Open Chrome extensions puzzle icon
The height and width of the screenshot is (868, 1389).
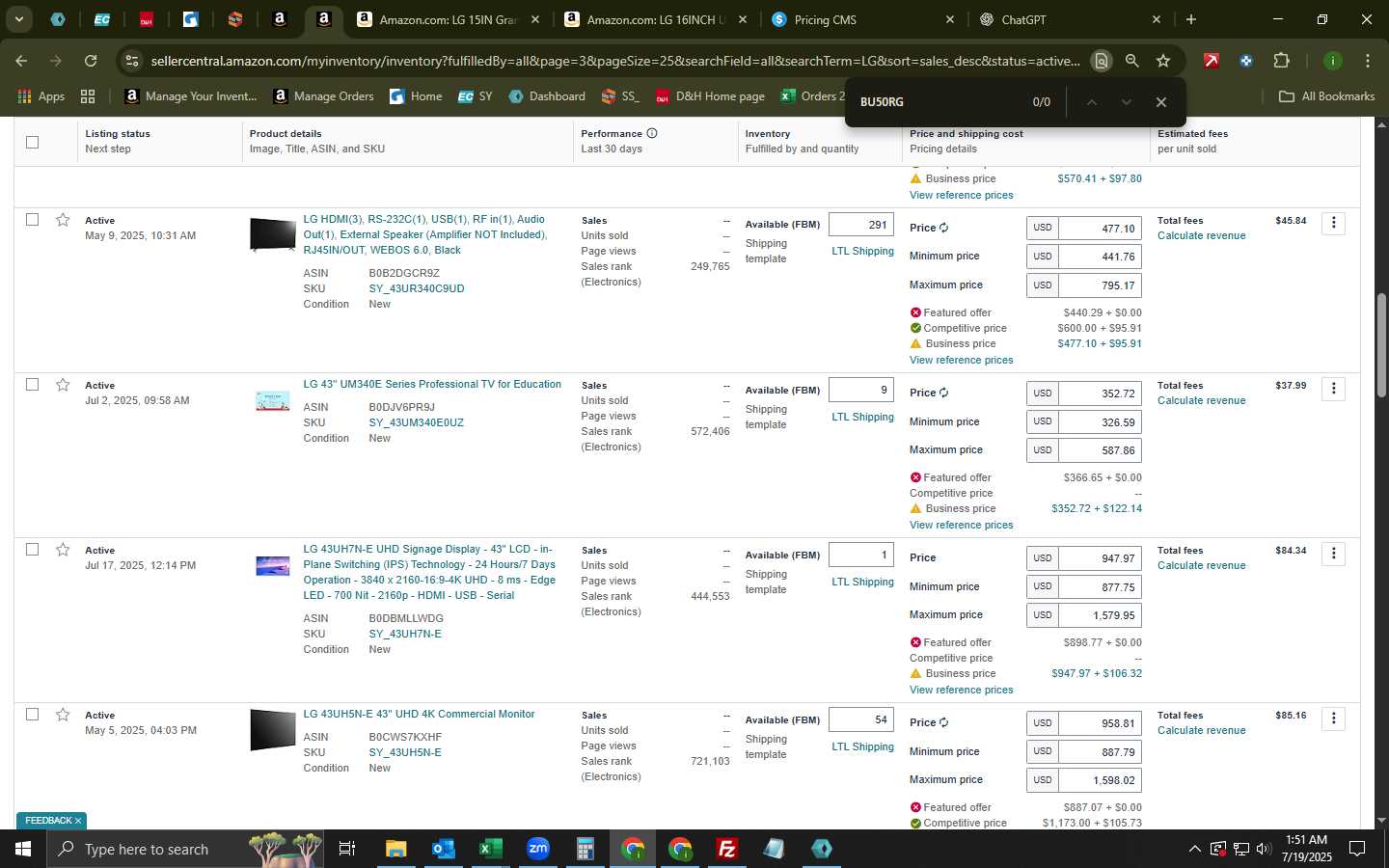(1281, 61)
